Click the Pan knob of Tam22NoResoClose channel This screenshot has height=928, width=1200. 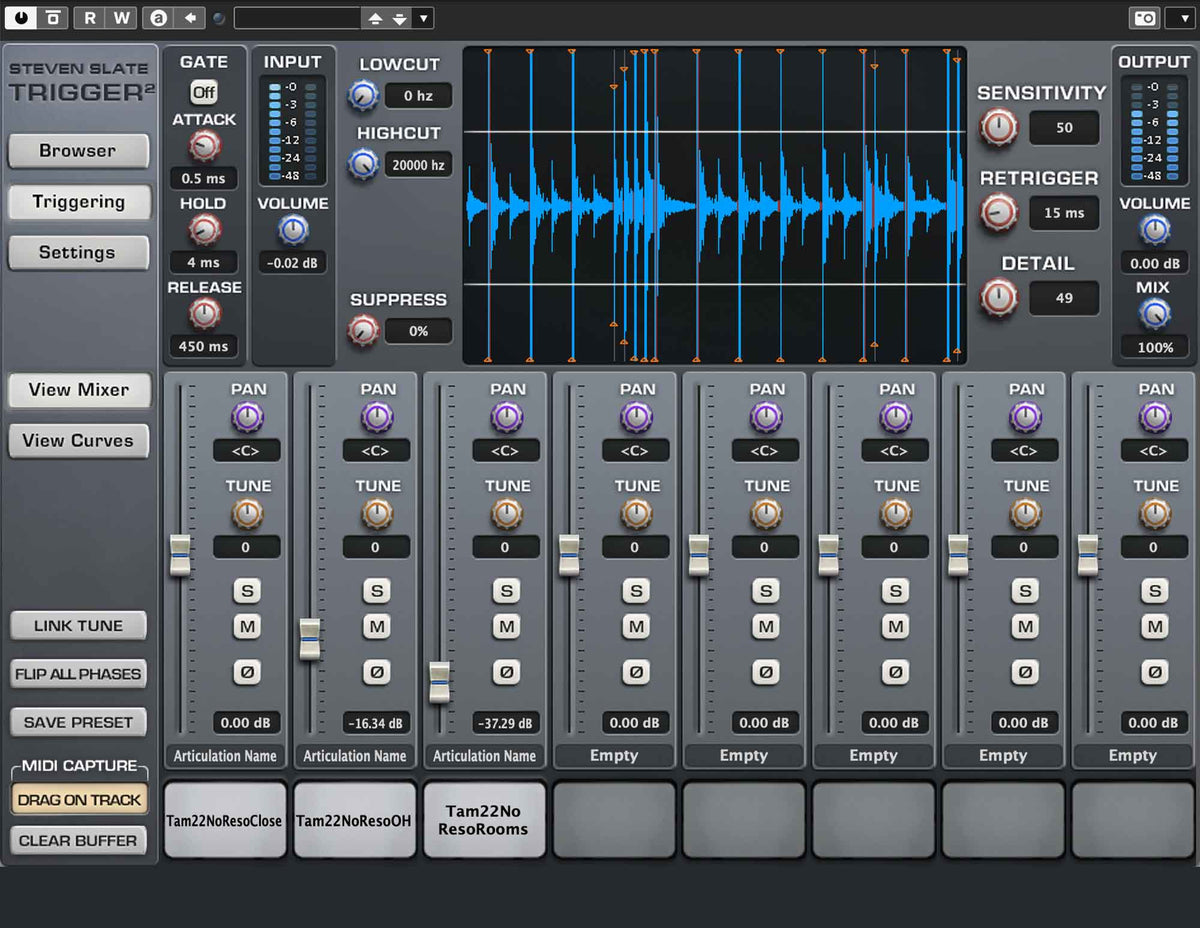[247, 417]
